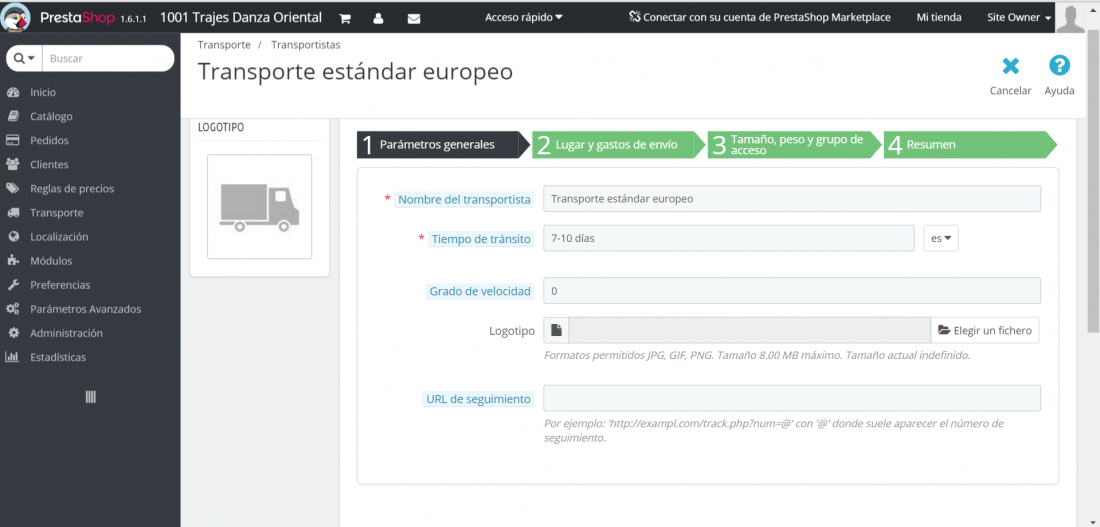Open the search type dropdown magnifier
The image size is (1100, 527).
tap(24, 58)
